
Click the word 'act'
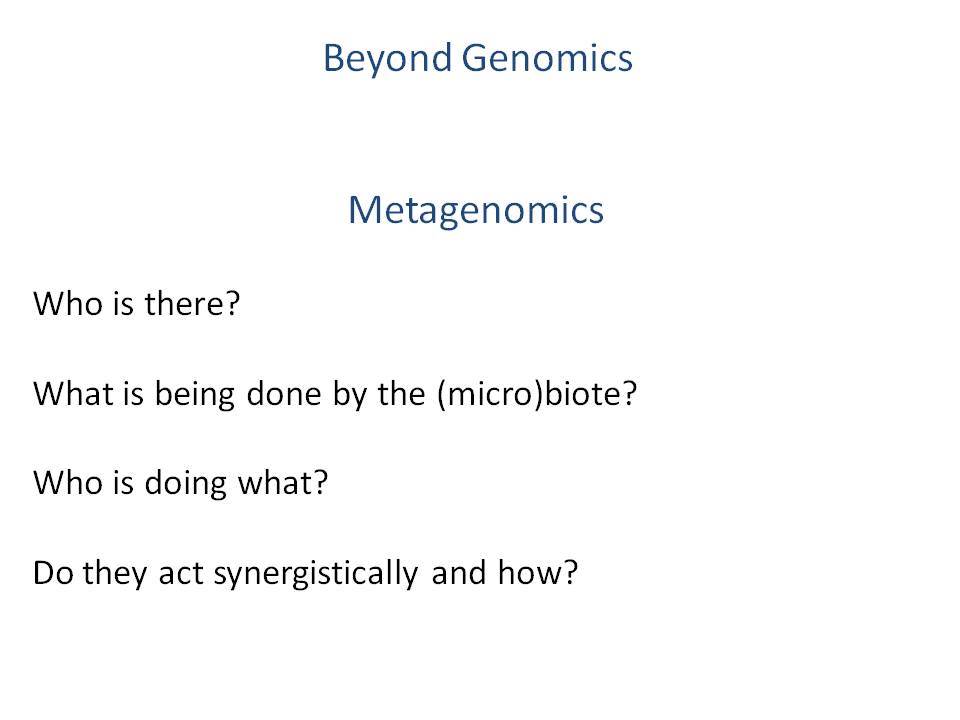pyautogui.click(x=181, y=574)
